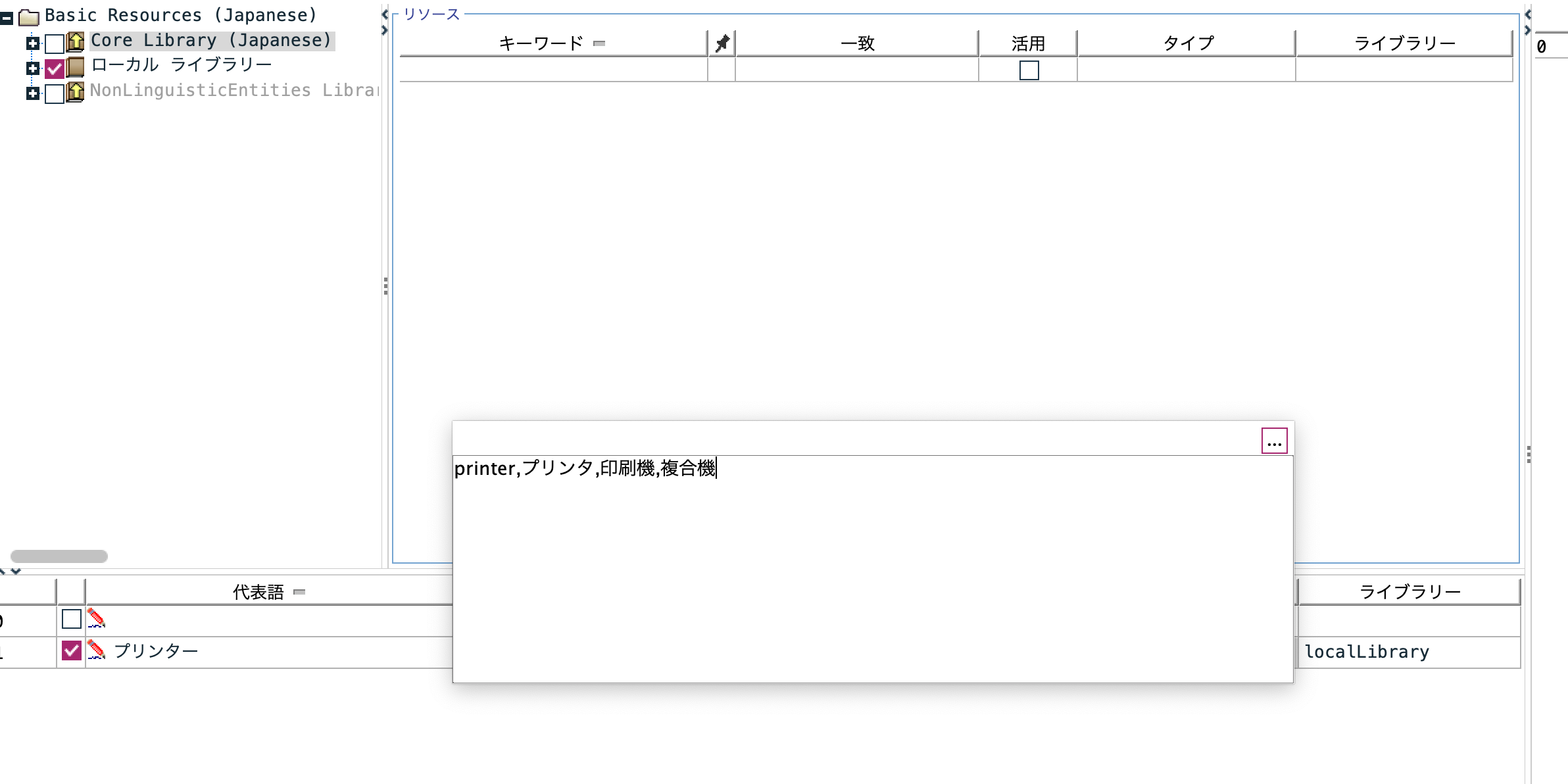Click the pencil edit icon on the empty first row

coord(96,618)
